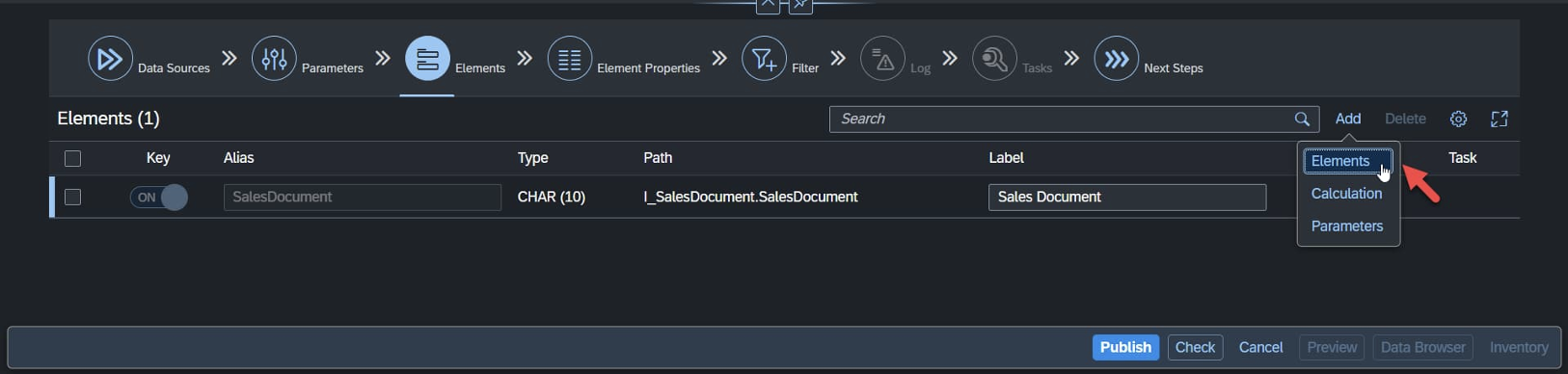The image size is (1568, 374).
Task: Open the Data Sources step icon
Action: (110, 59)
